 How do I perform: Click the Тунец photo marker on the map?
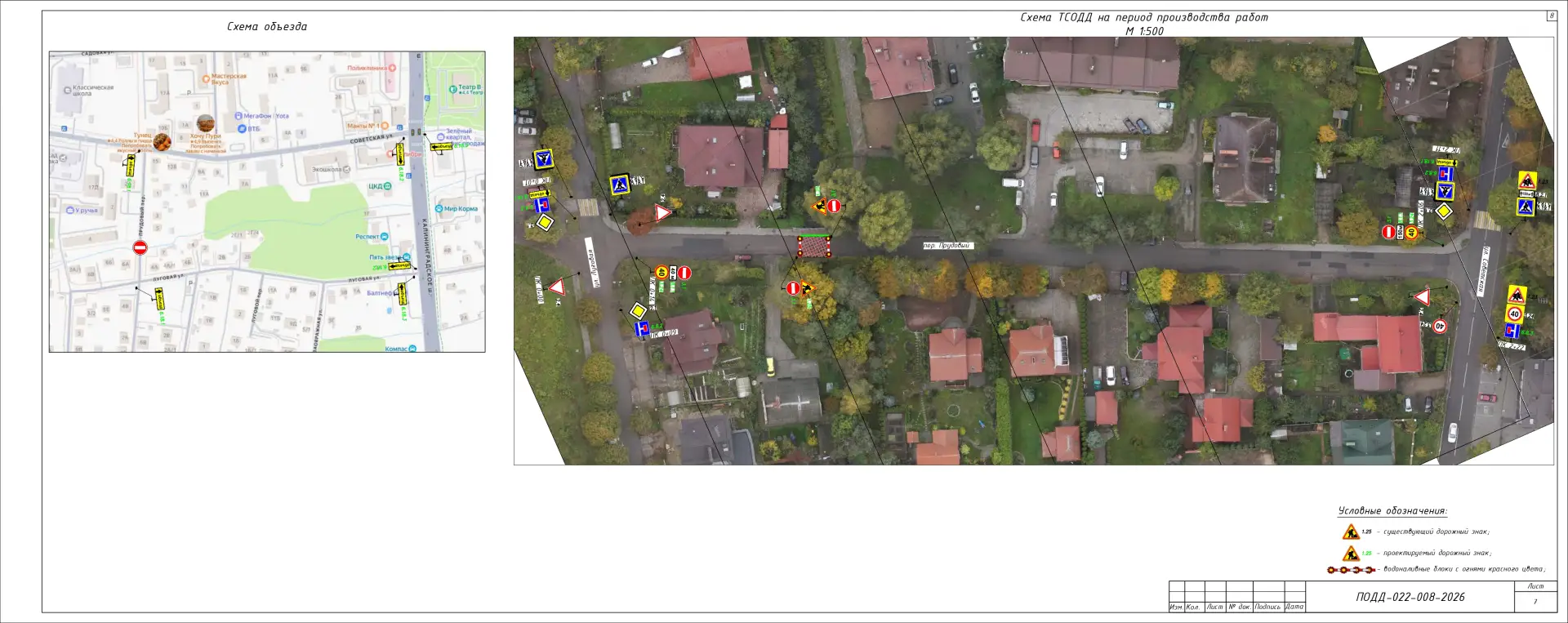click(162, 143)
